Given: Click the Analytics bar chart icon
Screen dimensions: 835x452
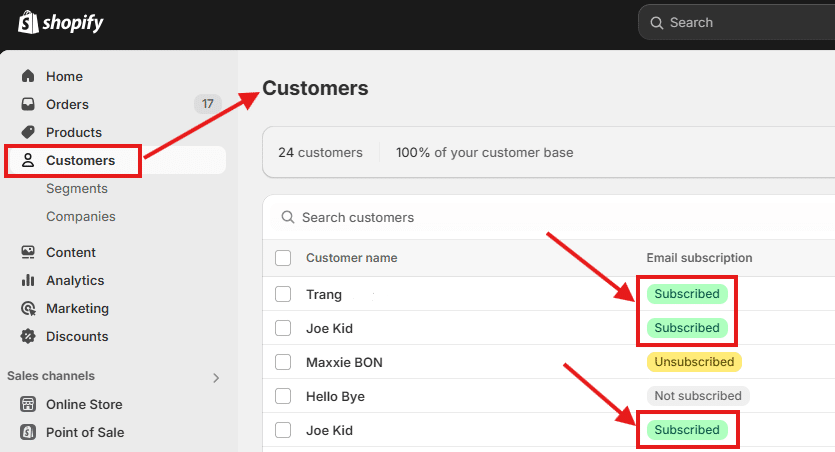Looking at the screenshot, I should point(28,280).
